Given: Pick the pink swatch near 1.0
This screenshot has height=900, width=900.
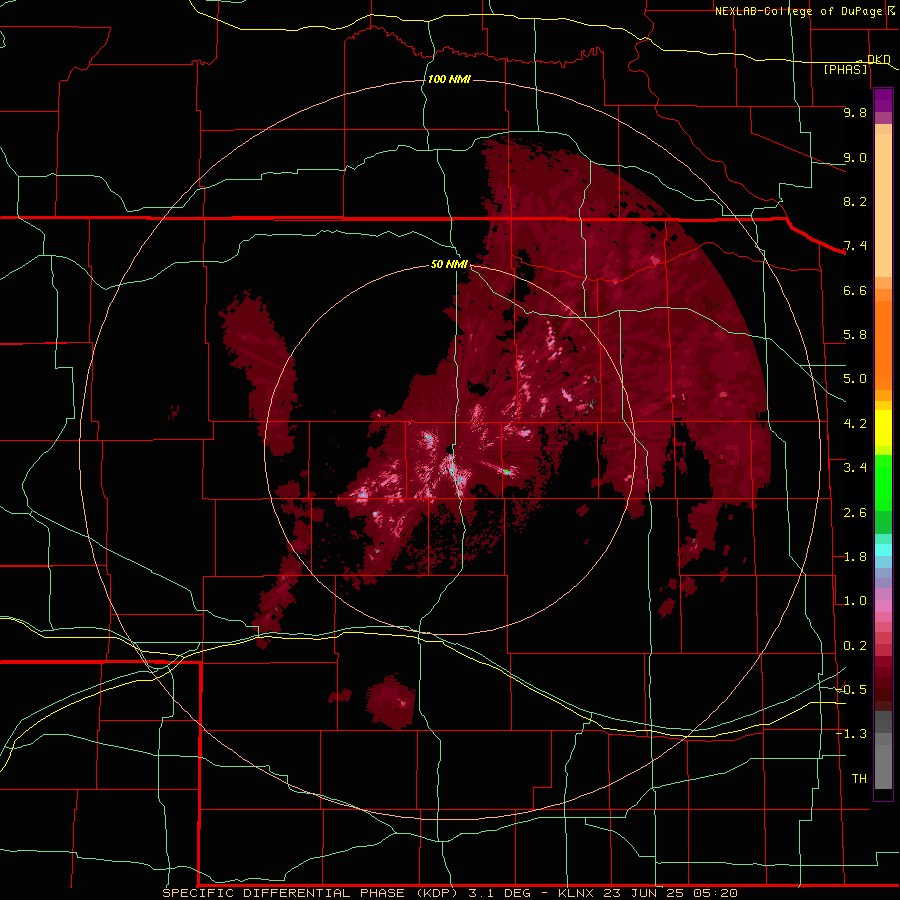Looking at the screenshot, I should [x=883, y=606].
